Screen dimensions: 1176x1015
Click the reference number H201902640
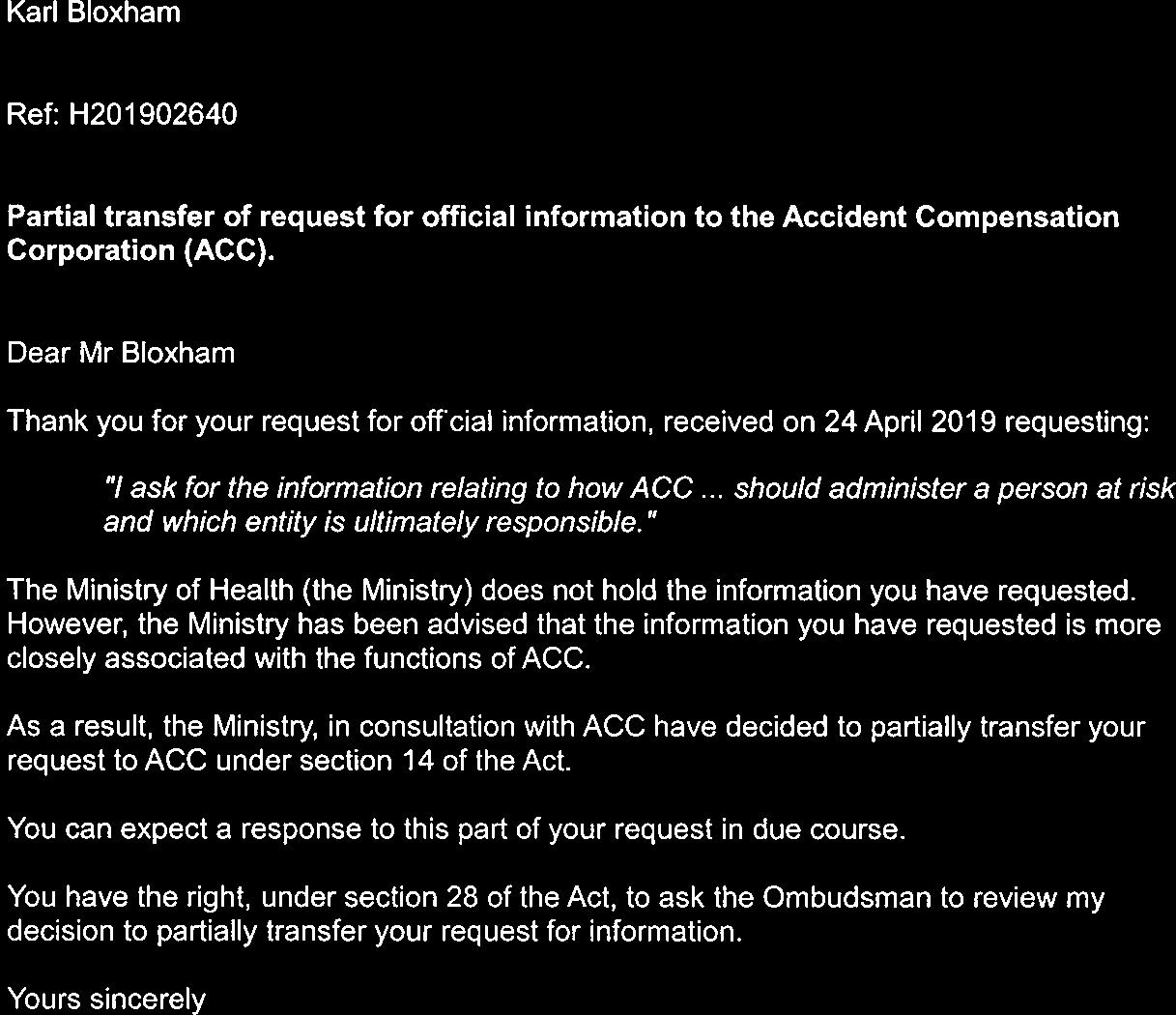154,116
